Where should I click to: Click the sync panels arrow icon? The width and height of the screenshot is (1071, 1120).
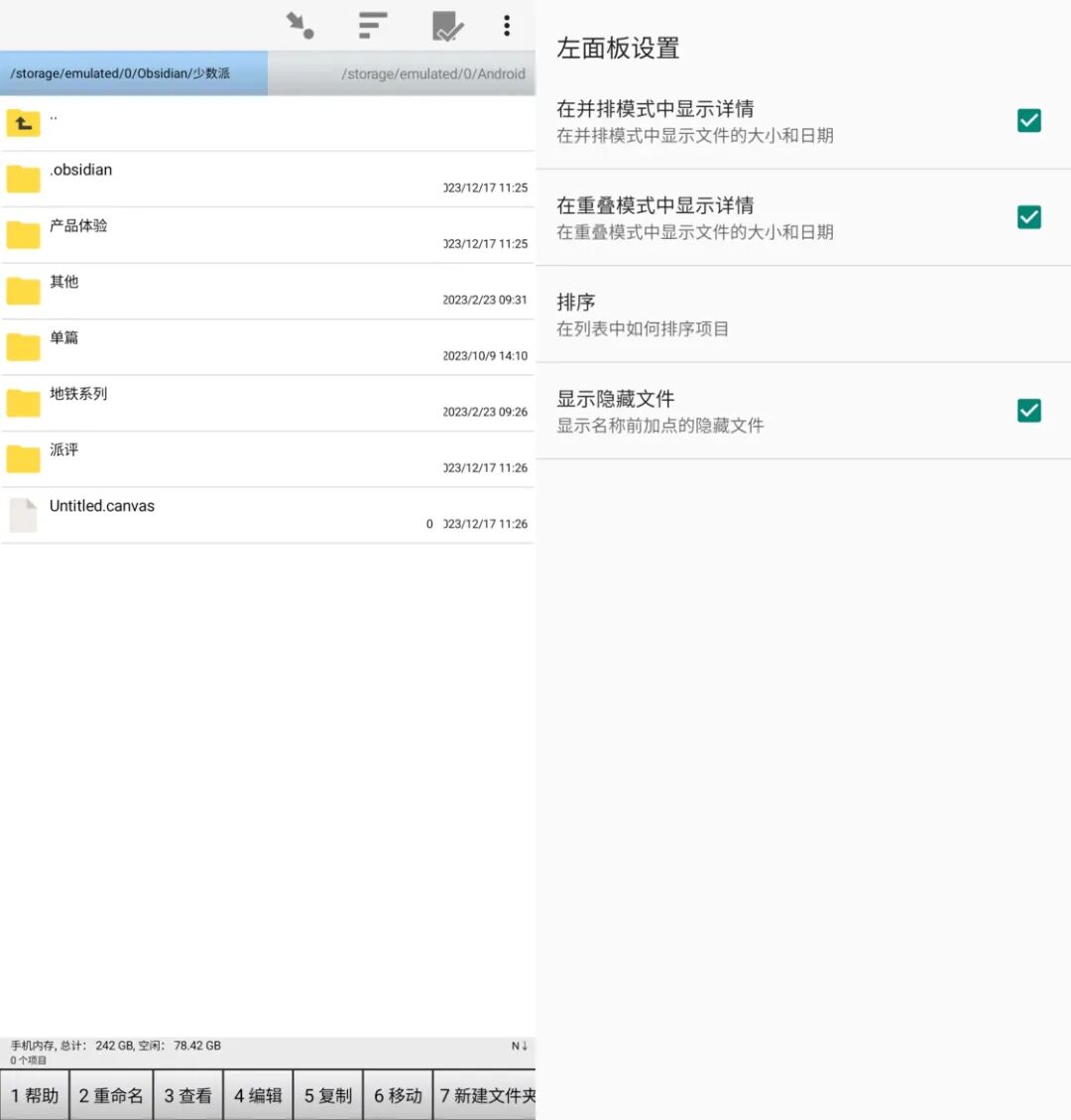[299, 26]
